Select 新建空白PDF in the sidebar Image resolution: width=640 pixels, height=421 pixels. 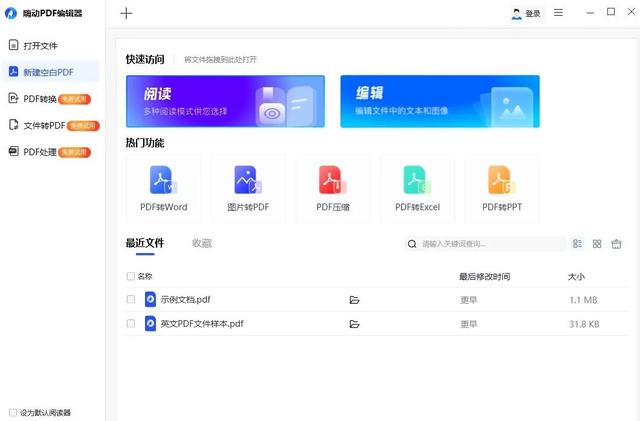pos(50,72)
